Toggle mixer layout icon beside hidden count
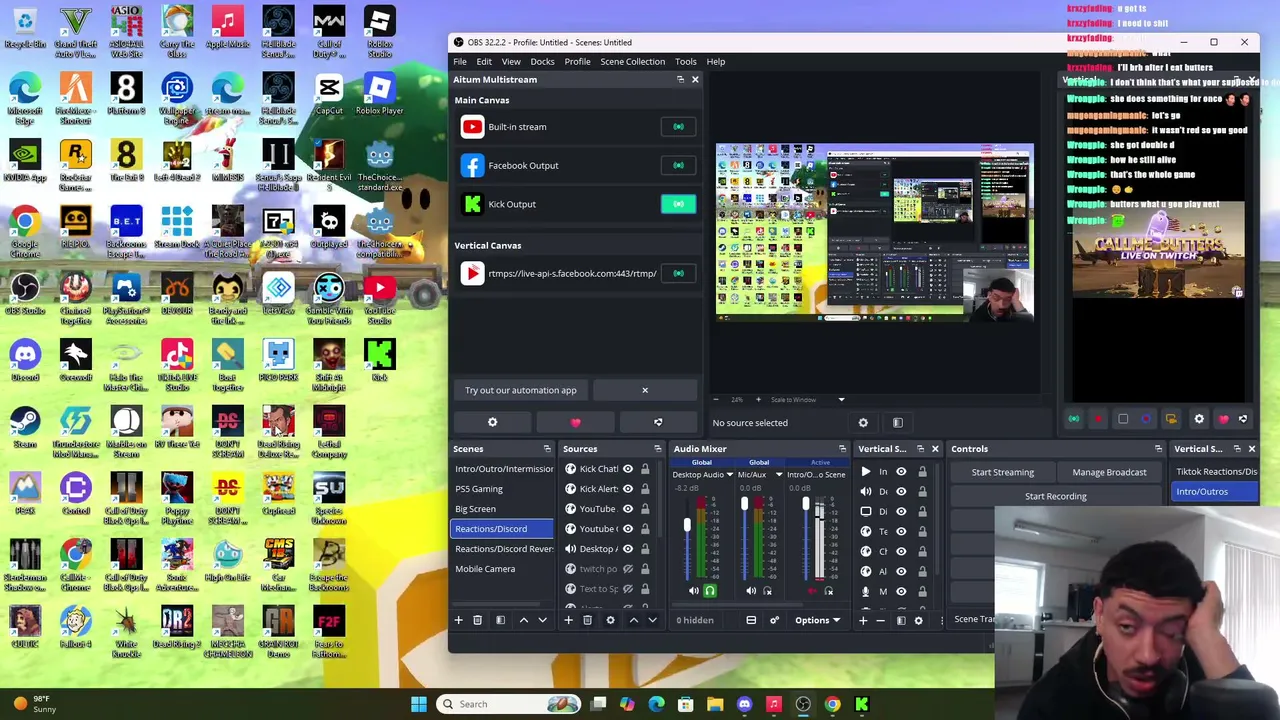Viewport: 1280px width, 720px height. [751, 620]
